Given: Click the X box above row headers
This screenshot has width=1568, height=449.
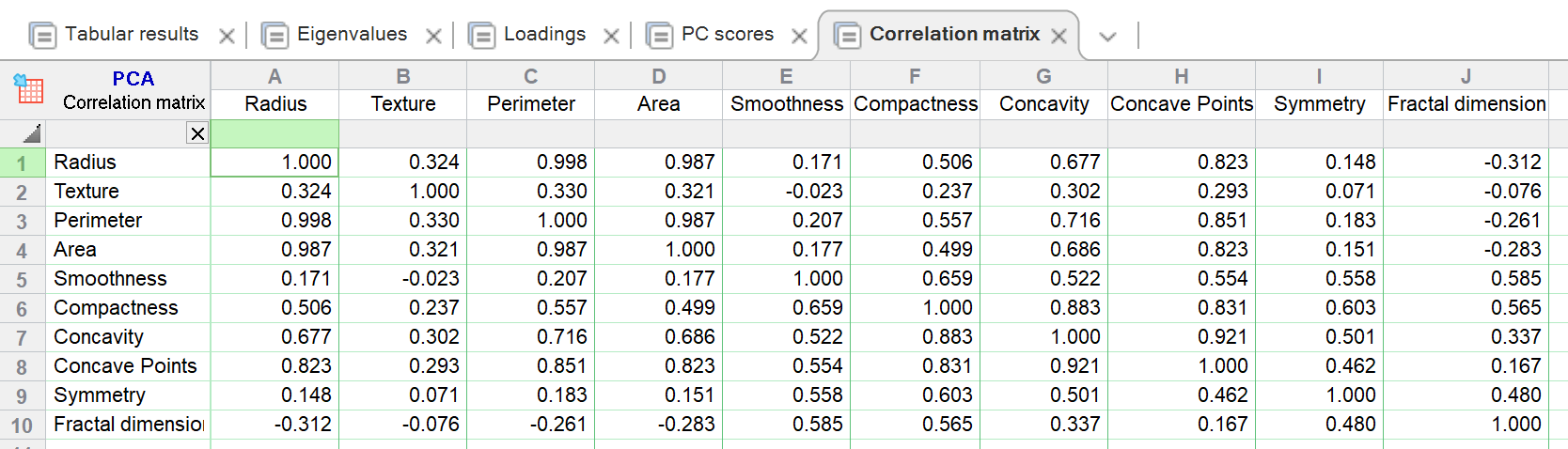Looking at the screenshot, I should (197, 133).
